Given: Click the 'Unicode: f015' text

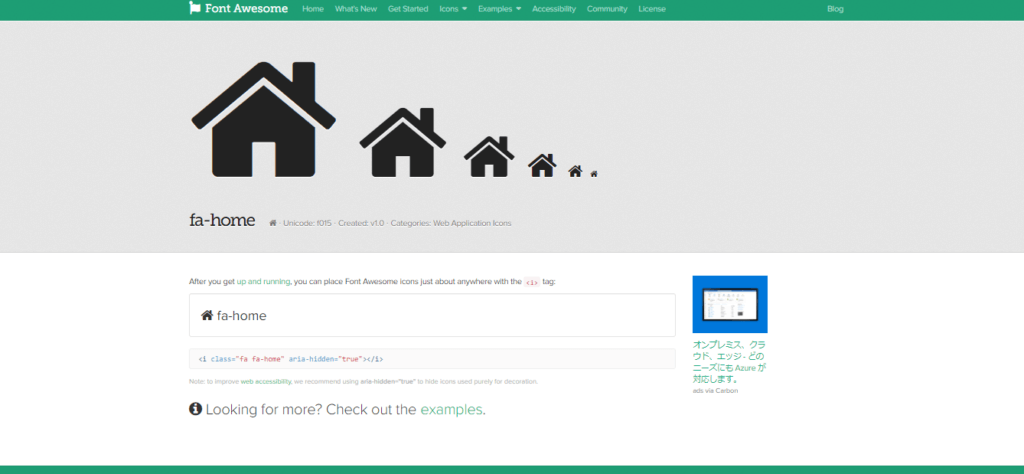Looking at the screenshot, I should point(308,223).
